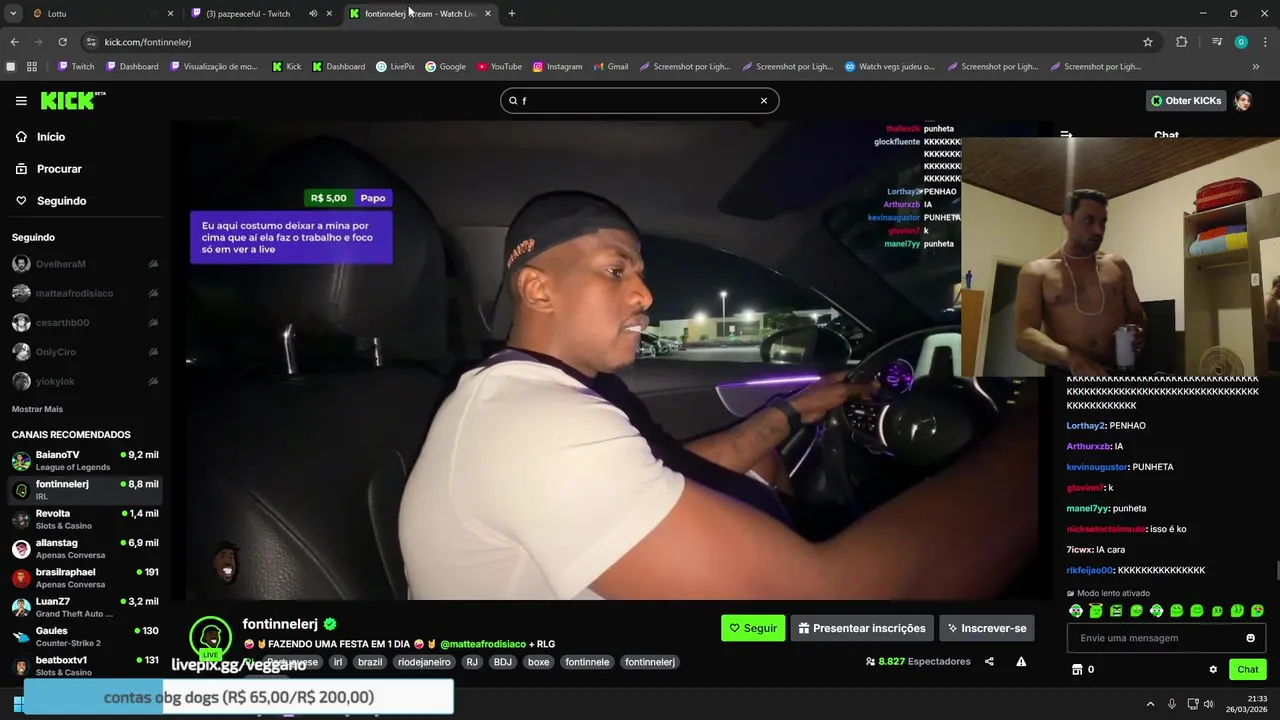Open recommended channel LuanZ7

[85, 607]
